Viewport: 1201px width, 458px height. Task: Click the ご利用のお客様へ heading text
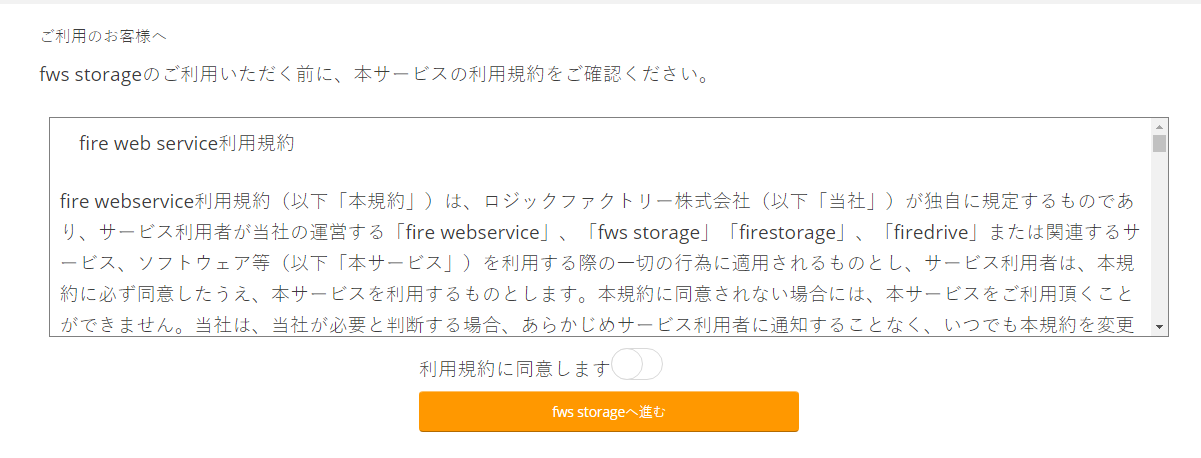103,36
